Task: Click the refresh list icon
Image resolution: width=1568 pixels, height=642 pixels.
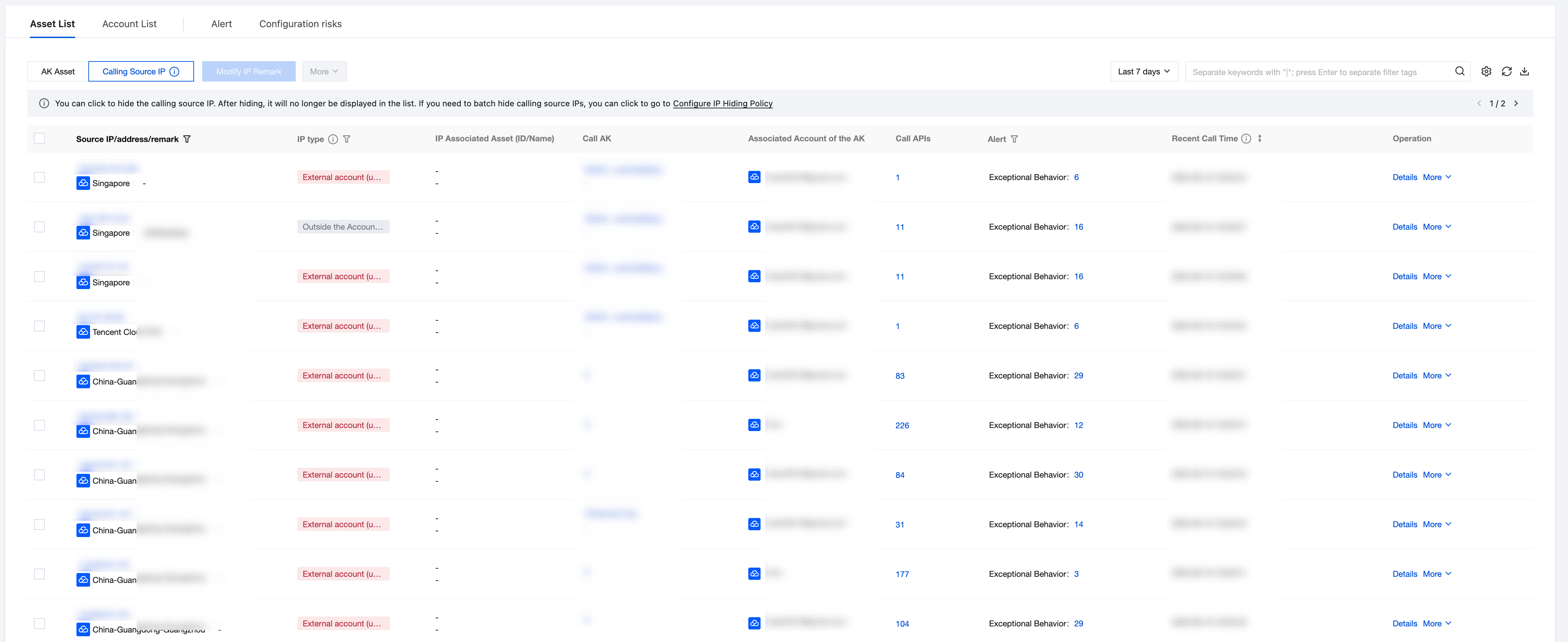Action: 1506,71
